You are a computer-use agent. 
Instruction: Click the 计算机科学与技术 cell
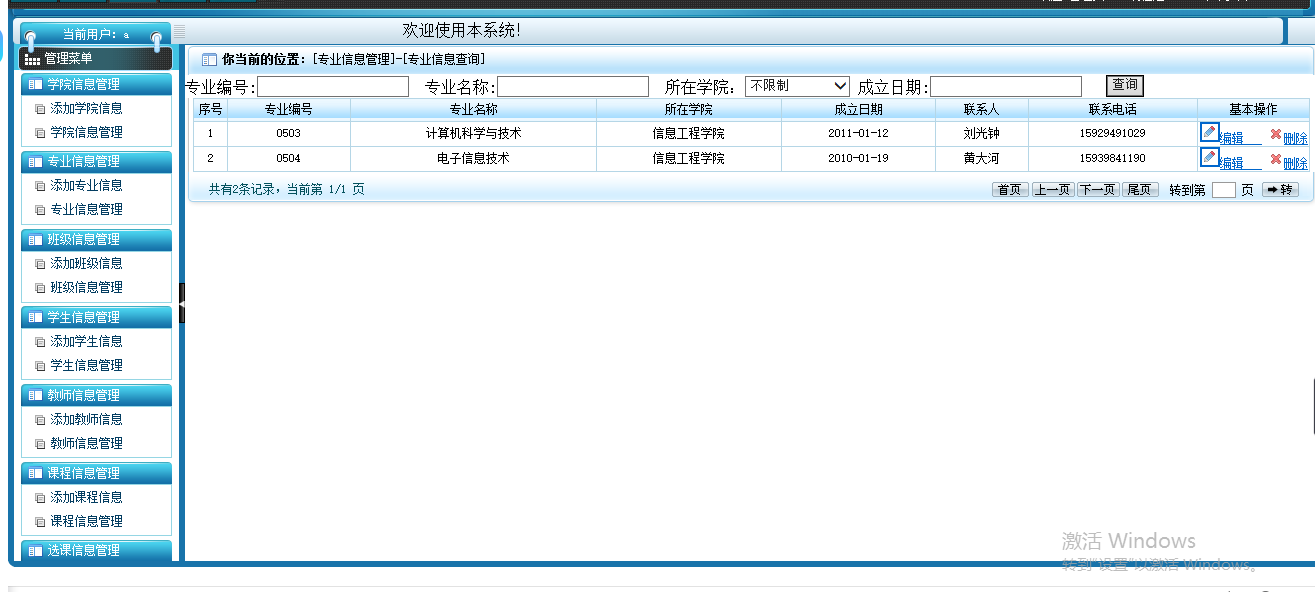(473, 133)
